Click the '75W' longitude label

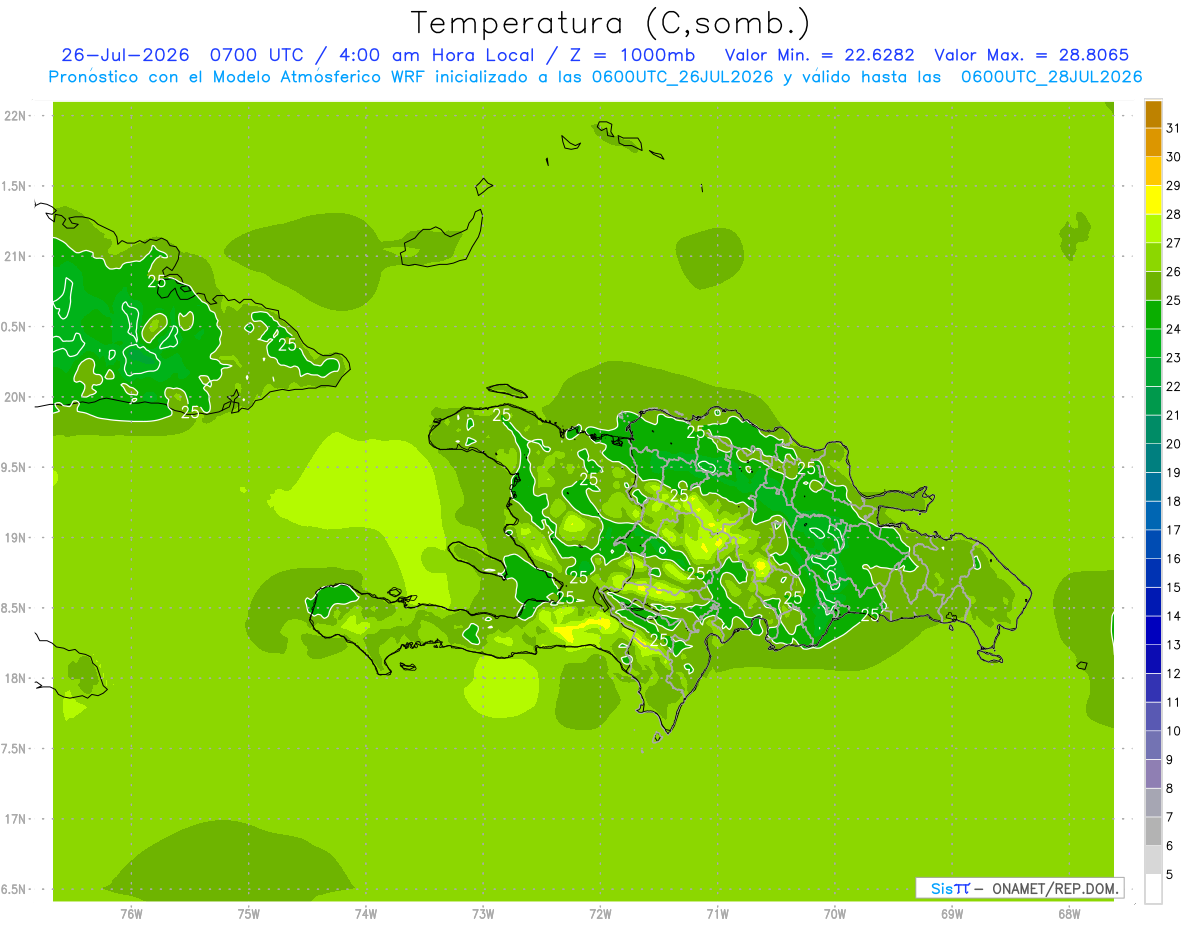[x=249, y=913]
